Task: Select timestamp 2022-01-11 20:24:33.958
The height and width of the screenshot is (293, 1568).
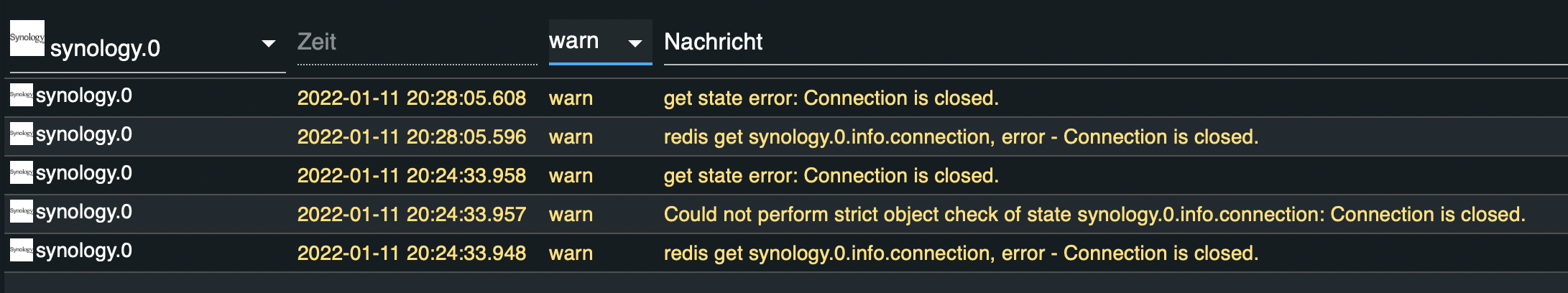Action: [411, 175]
